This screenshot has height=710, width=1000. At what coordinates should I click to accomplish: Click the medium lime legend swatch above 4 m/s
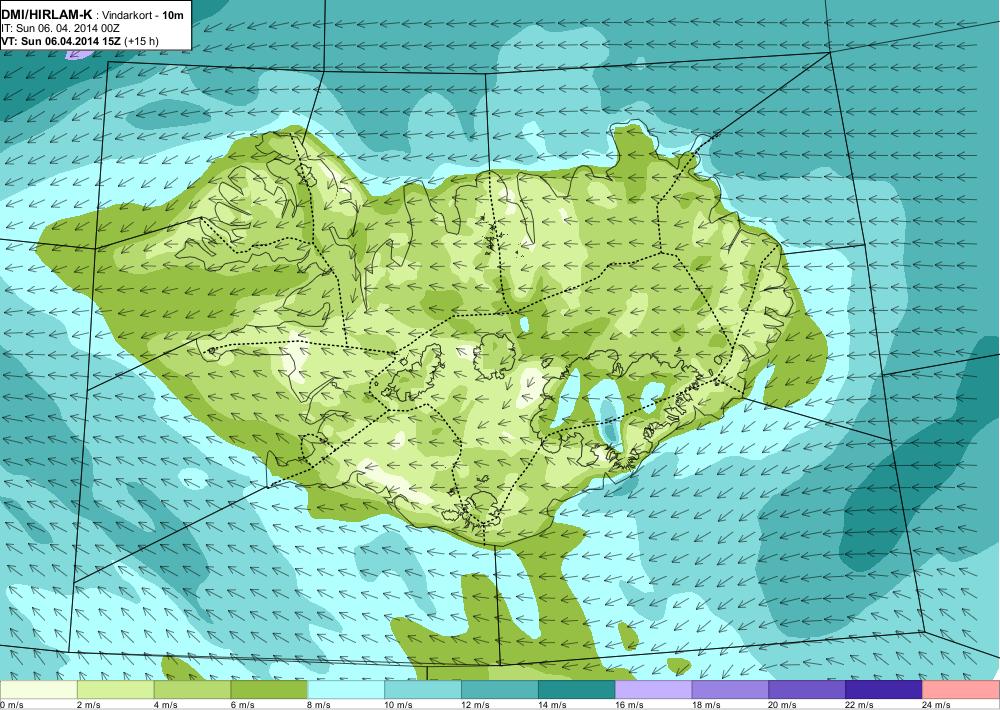click(192, 690)
